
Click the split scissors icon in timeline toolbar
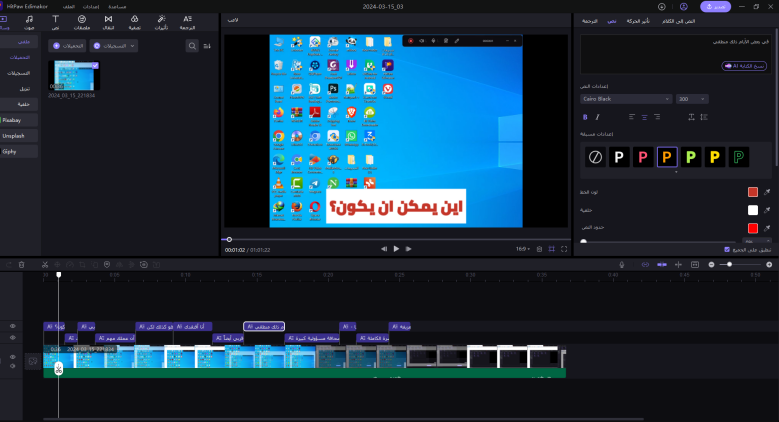tap(44, 264)
